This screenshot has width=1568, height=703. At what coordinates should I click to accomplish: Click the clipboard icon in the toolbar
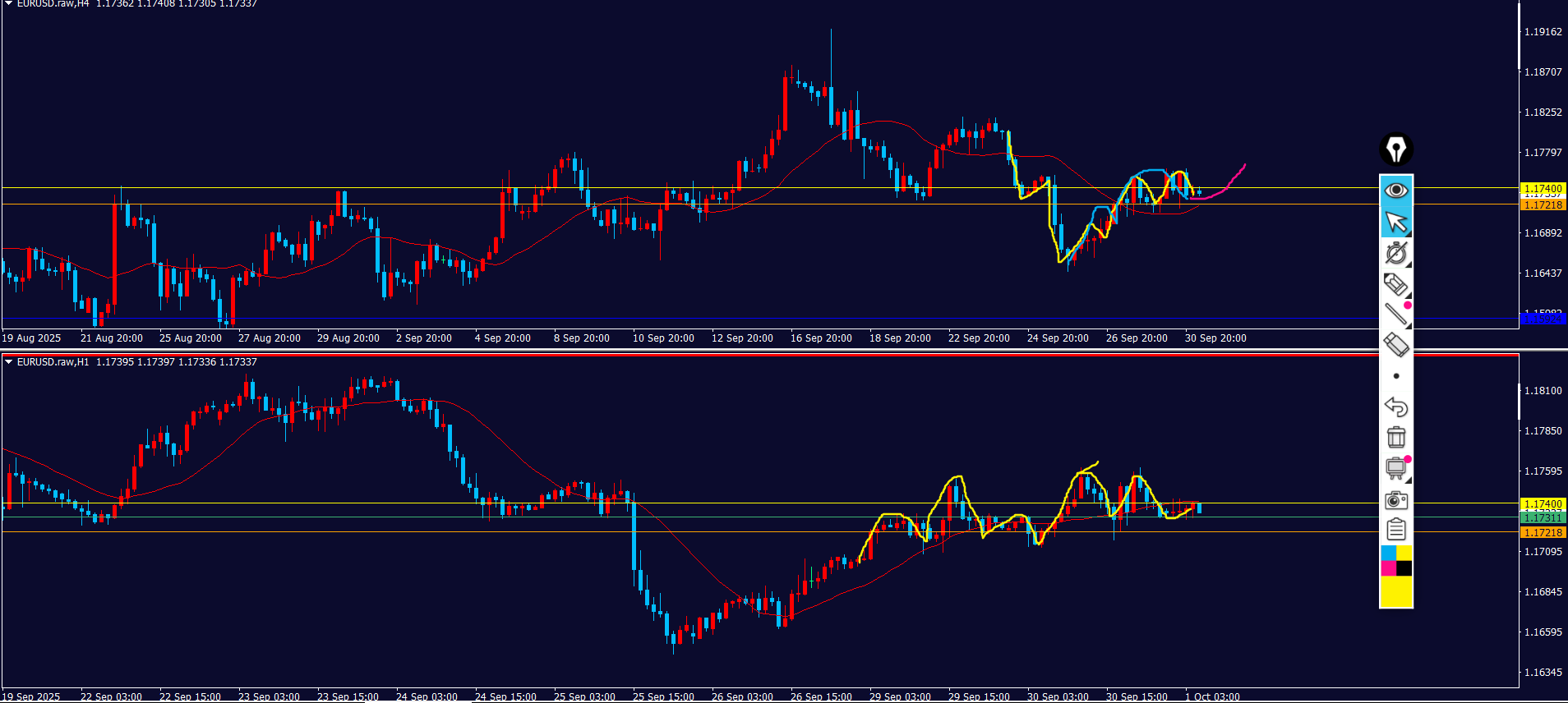coord(1395,530)
